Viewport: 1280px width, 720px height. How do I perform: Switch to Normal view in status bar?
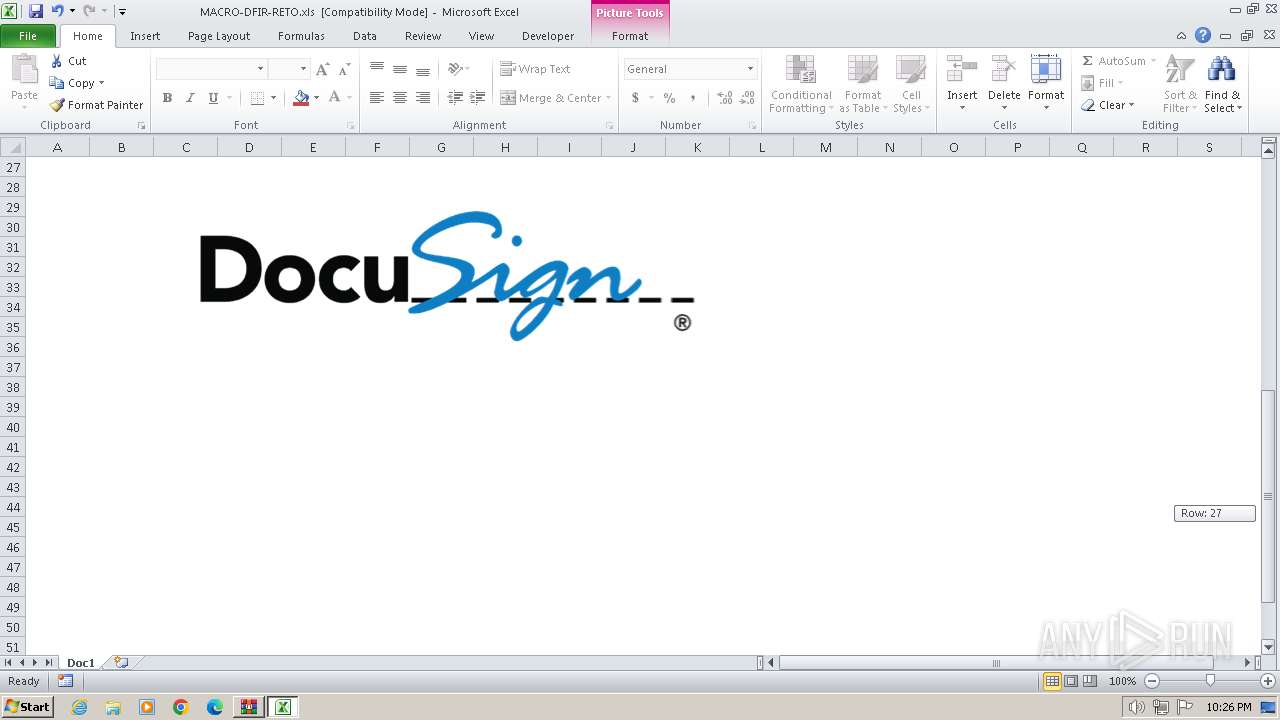click(1052, 681)
